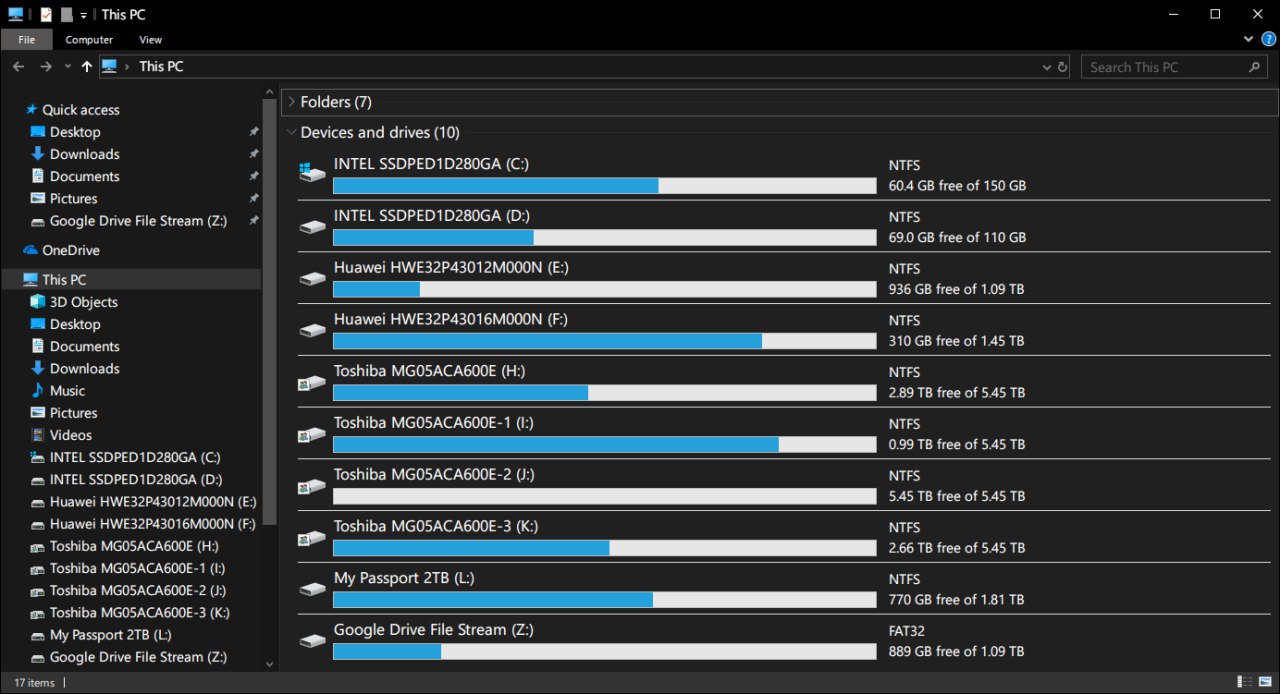Click the OneDrive cloud icon in sidebar
The width and height of the screenshot is (1280, 694).
pos(31,250)
